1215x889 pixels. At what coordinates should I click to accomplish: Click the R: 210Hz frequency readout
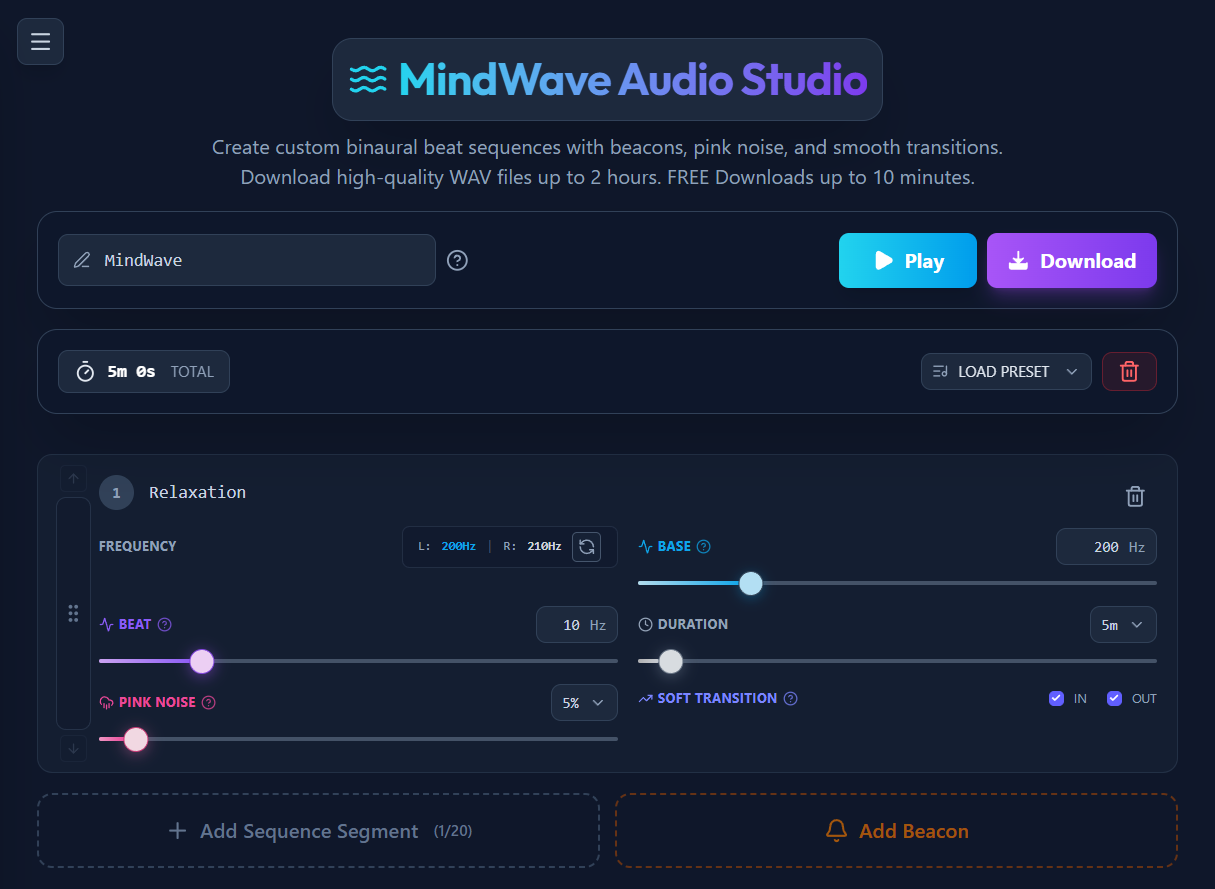[532, 547]
